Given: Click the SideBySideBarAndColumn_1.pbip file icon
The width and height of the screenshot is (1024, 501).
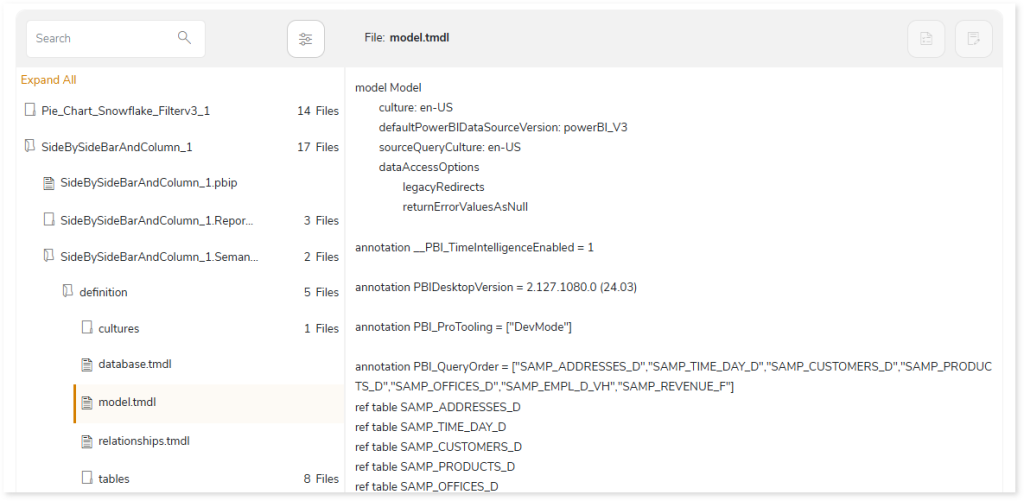Looking at the screenshot, I should click(x=49, y=183).
